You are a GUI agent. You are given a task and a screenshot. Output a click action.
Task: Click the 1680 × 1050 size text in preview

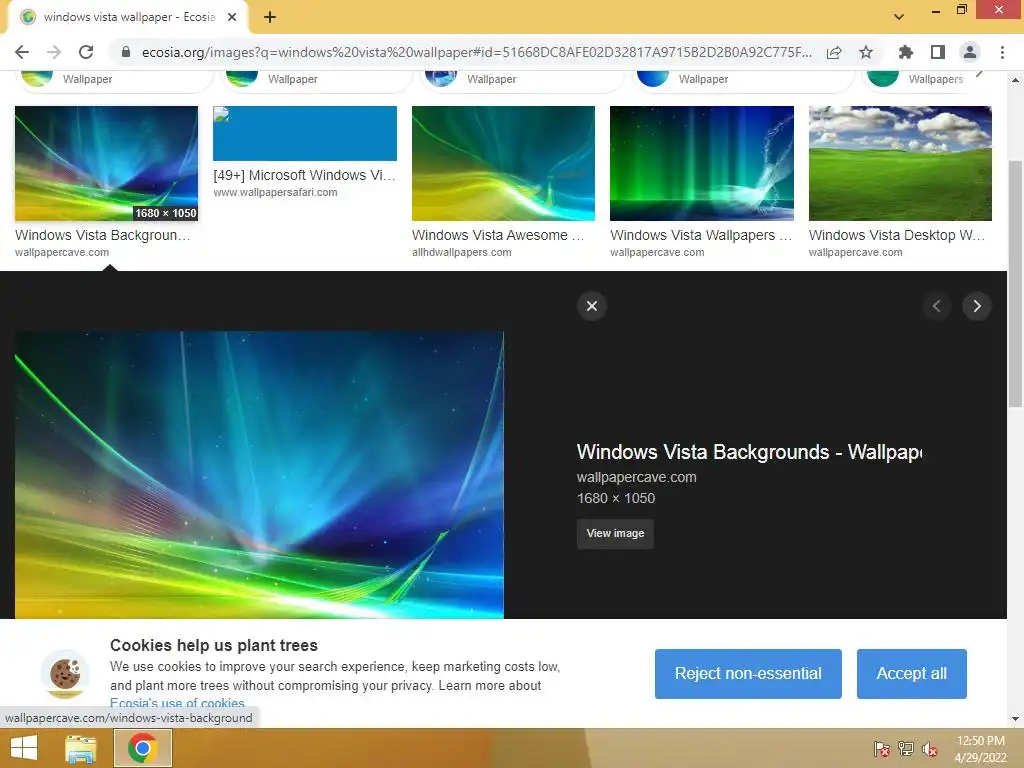coord(616,498)
